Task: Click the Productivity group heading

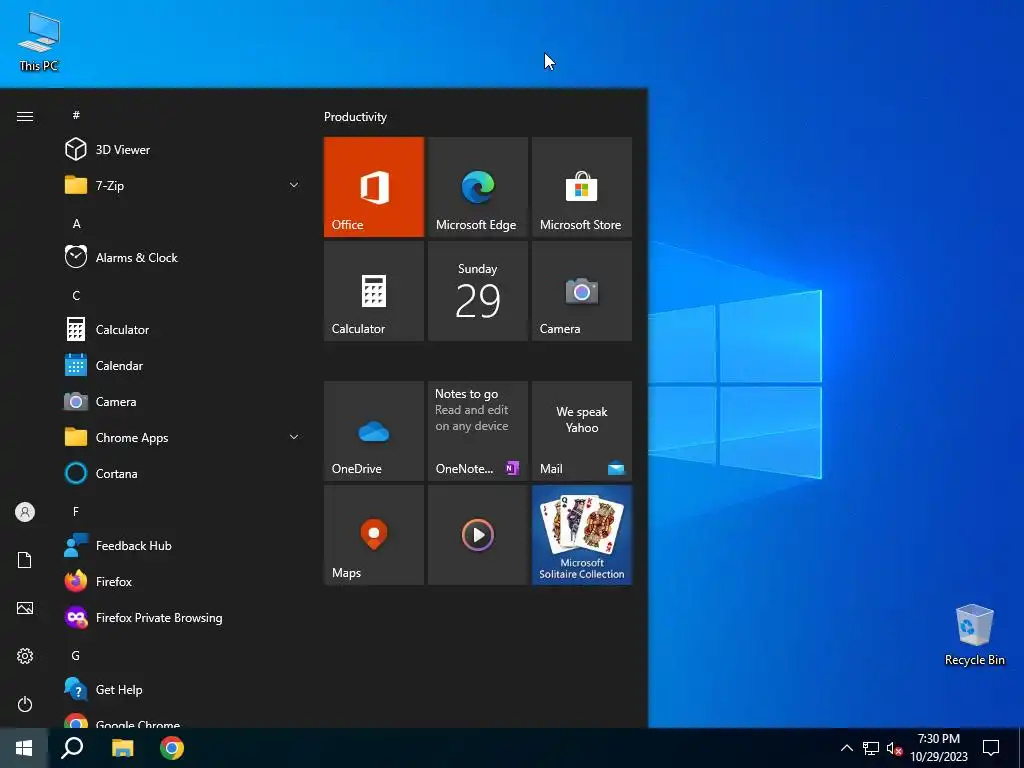Action: tap(355, 117)
